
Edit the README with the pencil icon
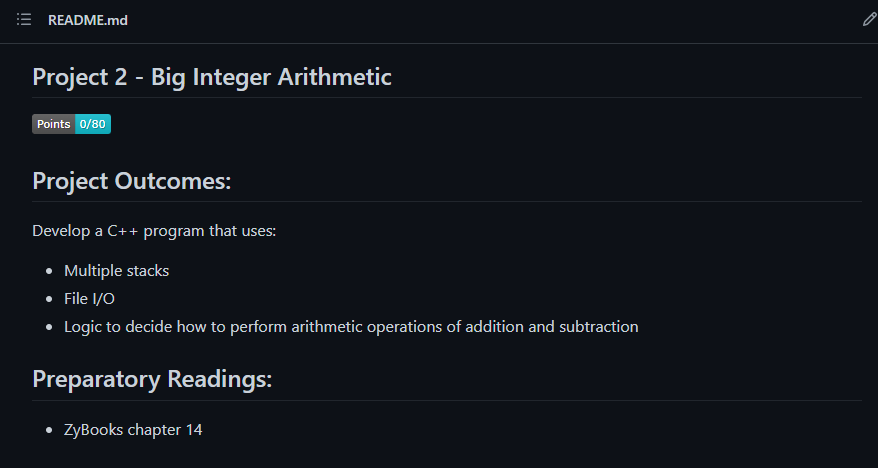[869, 20]
